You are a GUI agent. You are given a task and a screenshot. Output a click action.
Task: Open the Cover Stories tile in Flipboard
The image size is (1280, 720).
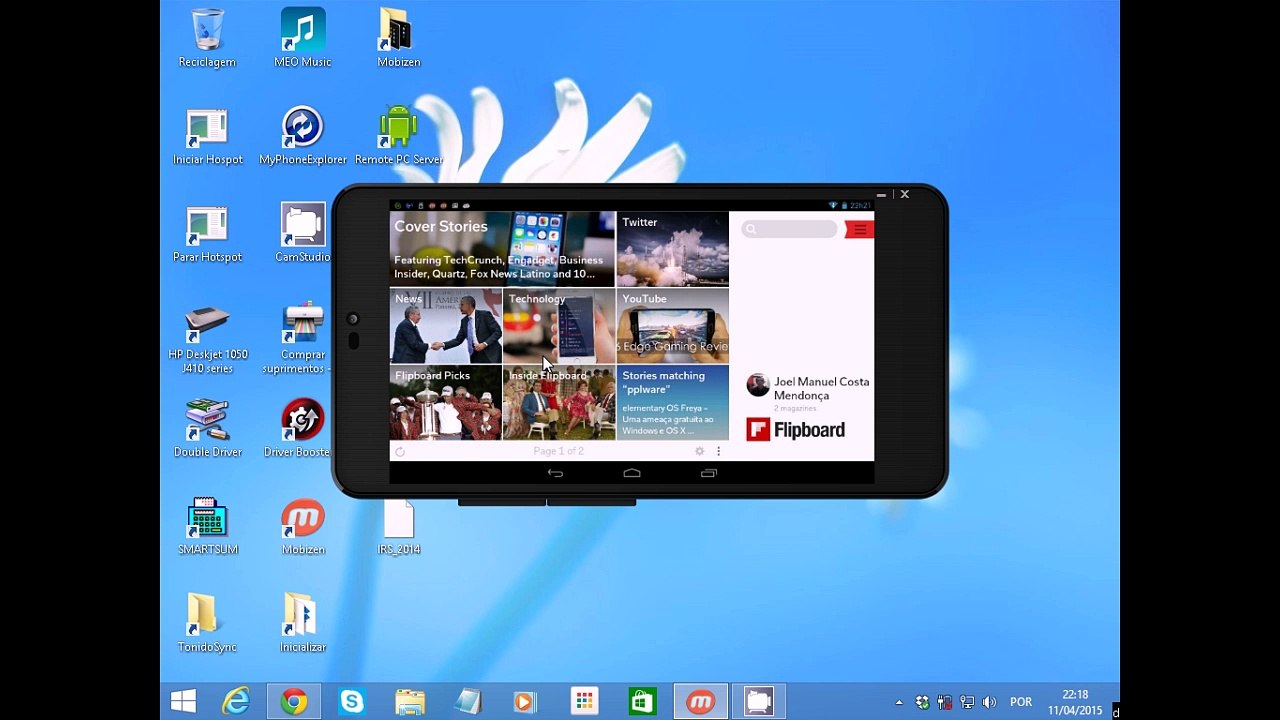(x=502, y=249)
